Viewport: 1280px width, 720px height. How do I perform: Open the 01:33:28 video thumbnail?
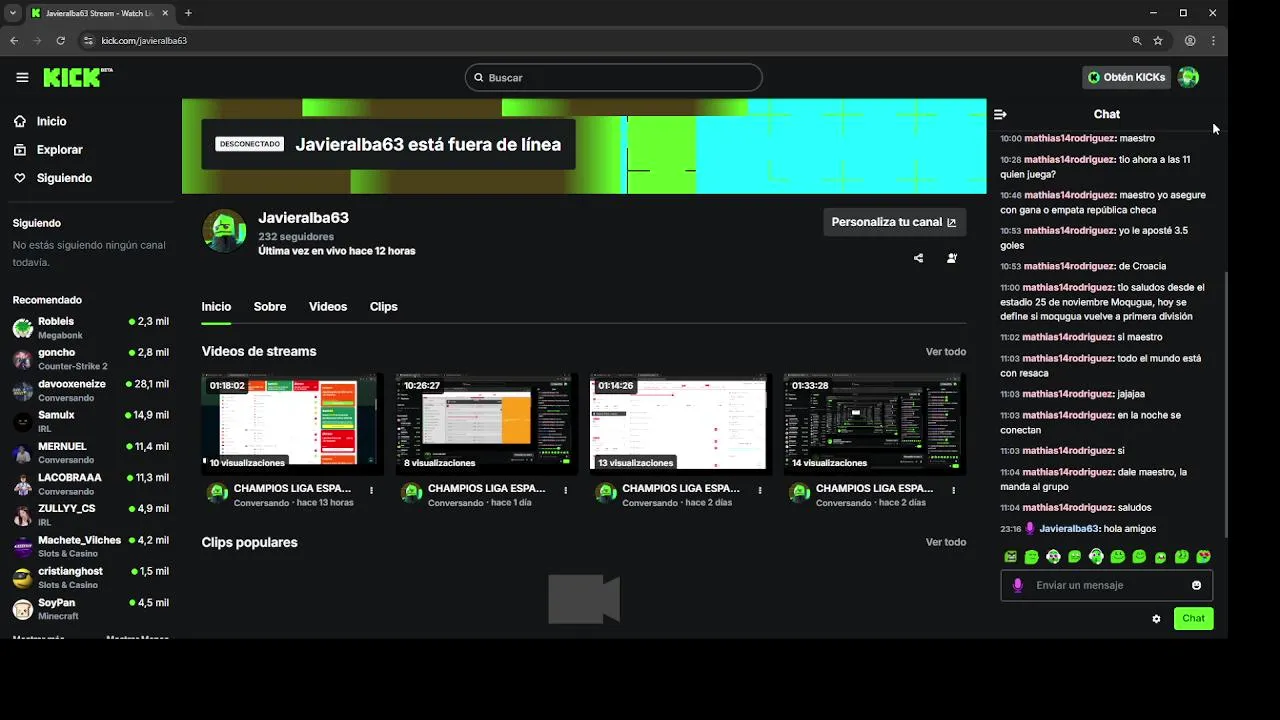[874, 422]
